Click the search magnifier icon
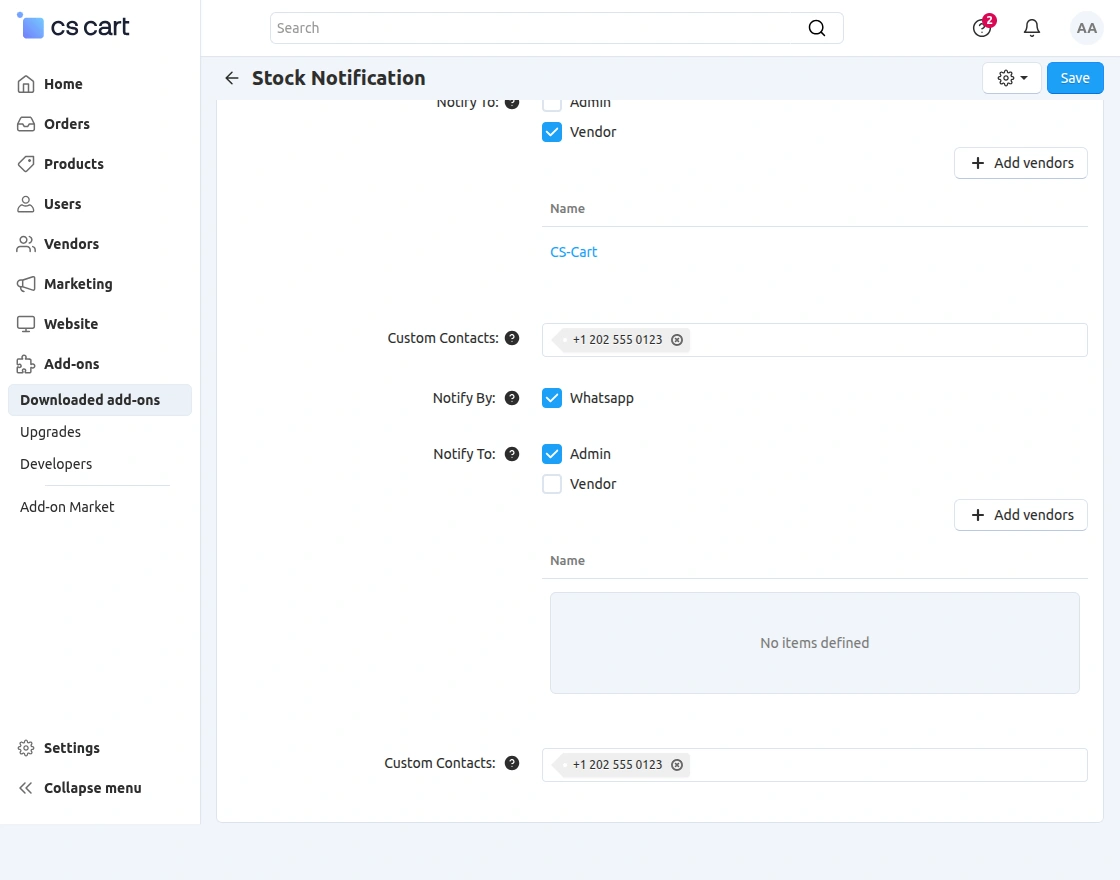The height and width of the screenshot is (880, 1120). 817,28
